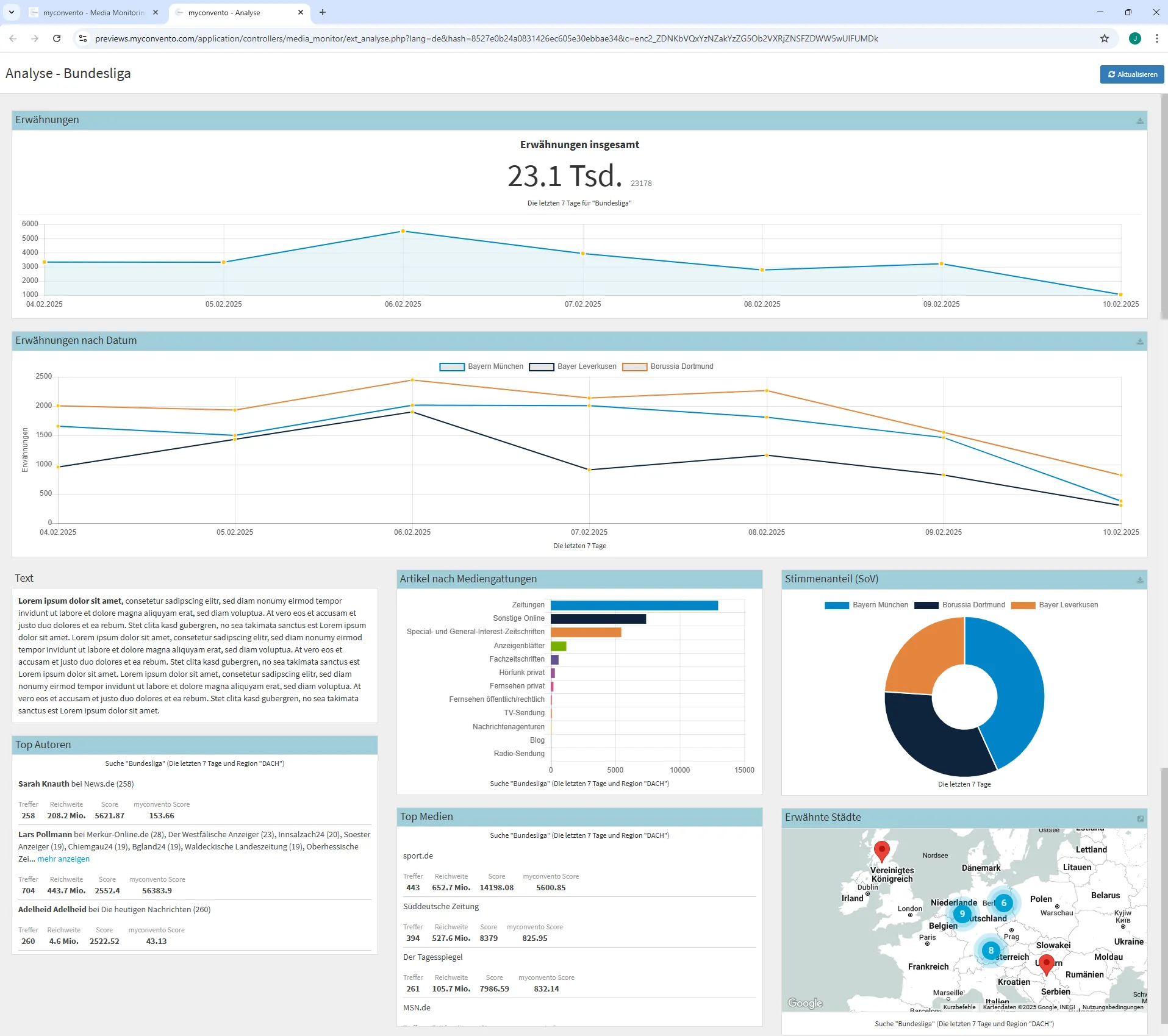Bookmark this page with star icon
This screenshot has width=1168, height=1036.
1104,38
